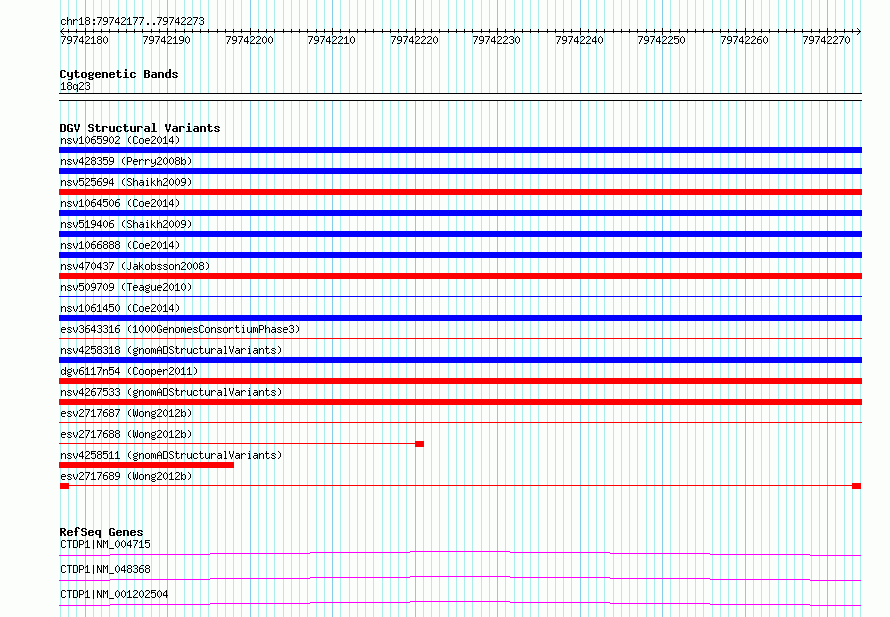890x617 pixels.
Task: Click the left red block of esv2717689
Action: pos(64,486)
